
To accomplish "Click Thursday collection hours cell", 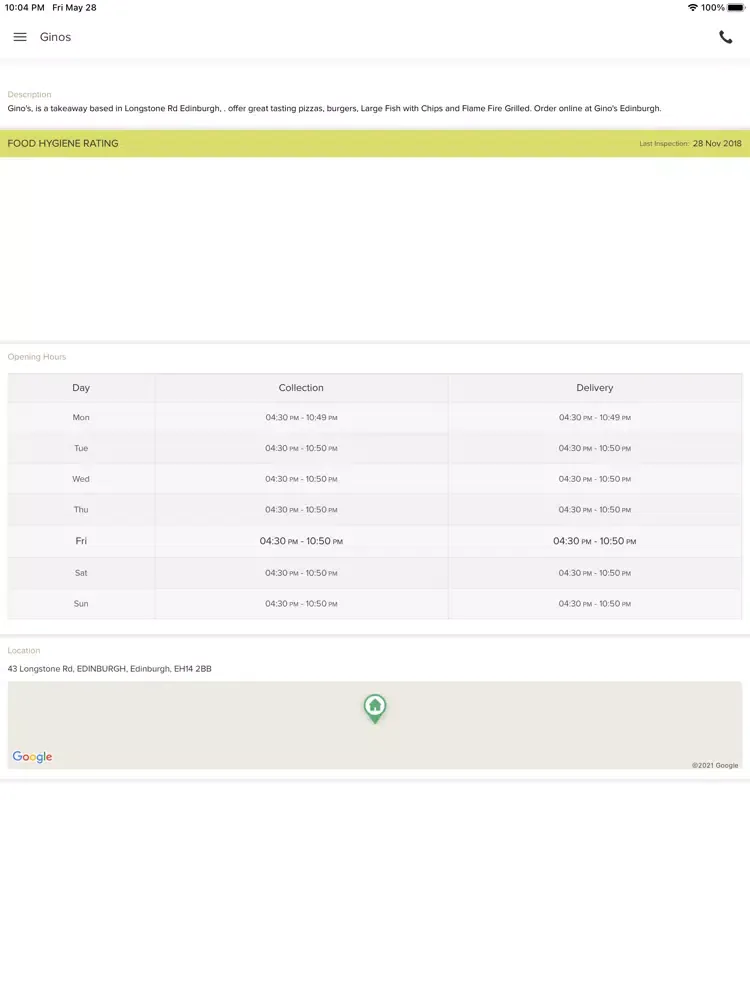I will (x=301, y=510).
